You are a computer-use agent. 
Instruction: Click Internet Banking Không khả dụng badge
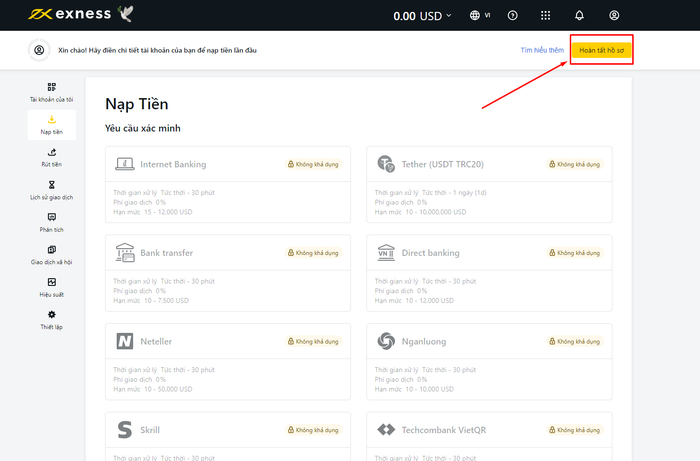tap(313, 164)
